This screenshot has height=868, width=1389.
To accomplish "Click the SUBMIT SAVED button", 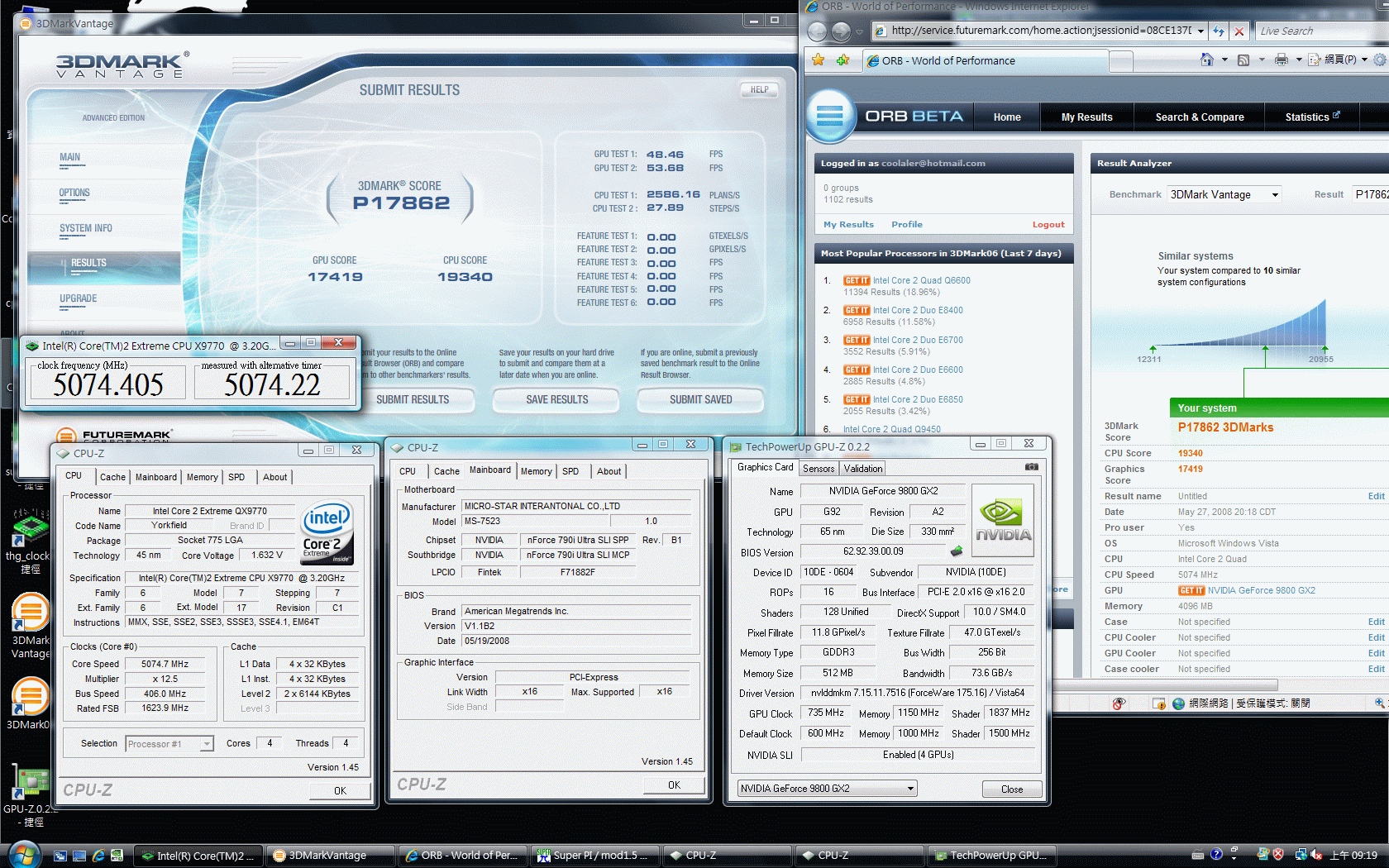I will click(x=700, y=400).
